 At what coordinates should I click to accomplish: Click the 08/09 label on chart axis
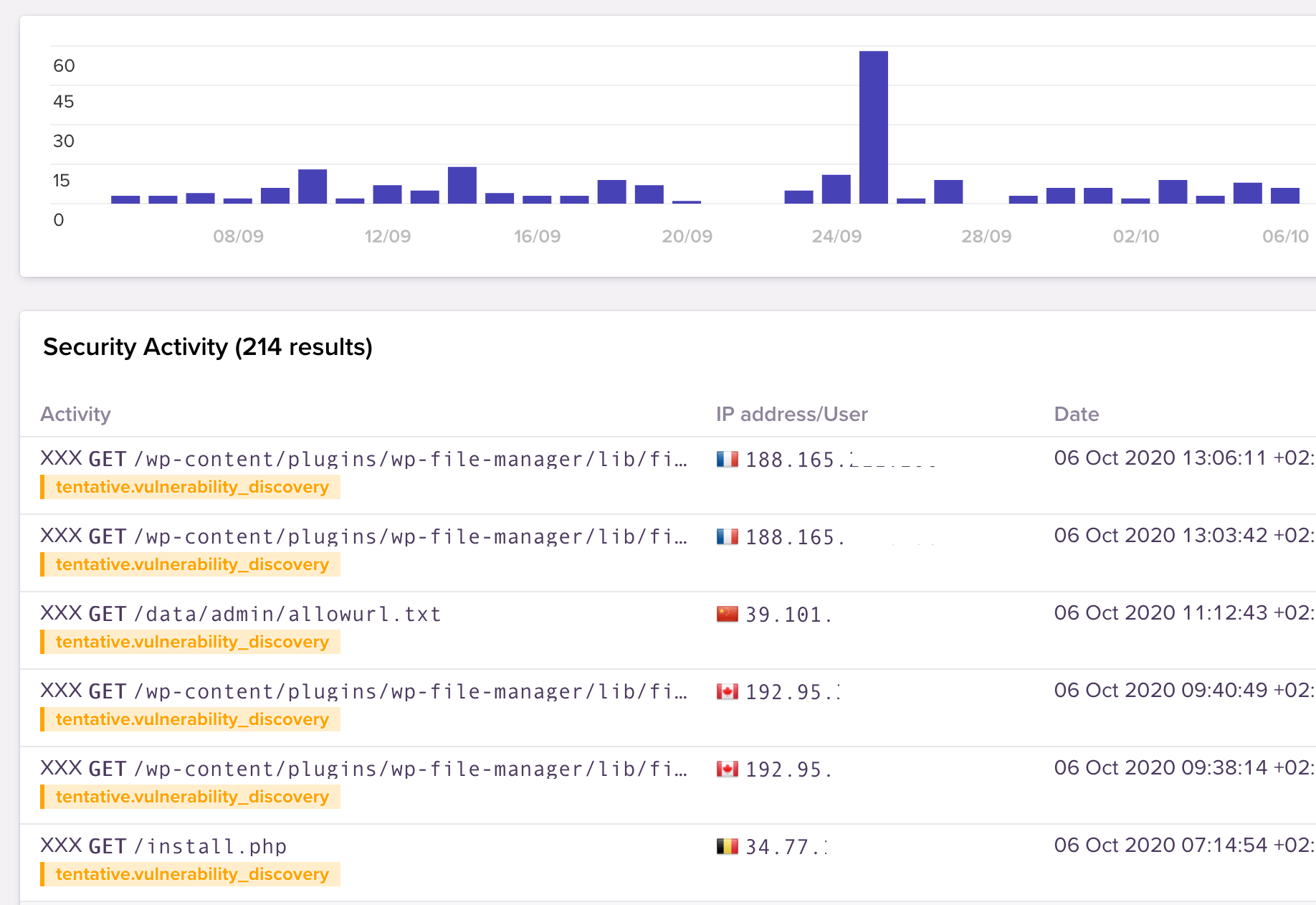(238, 236)
